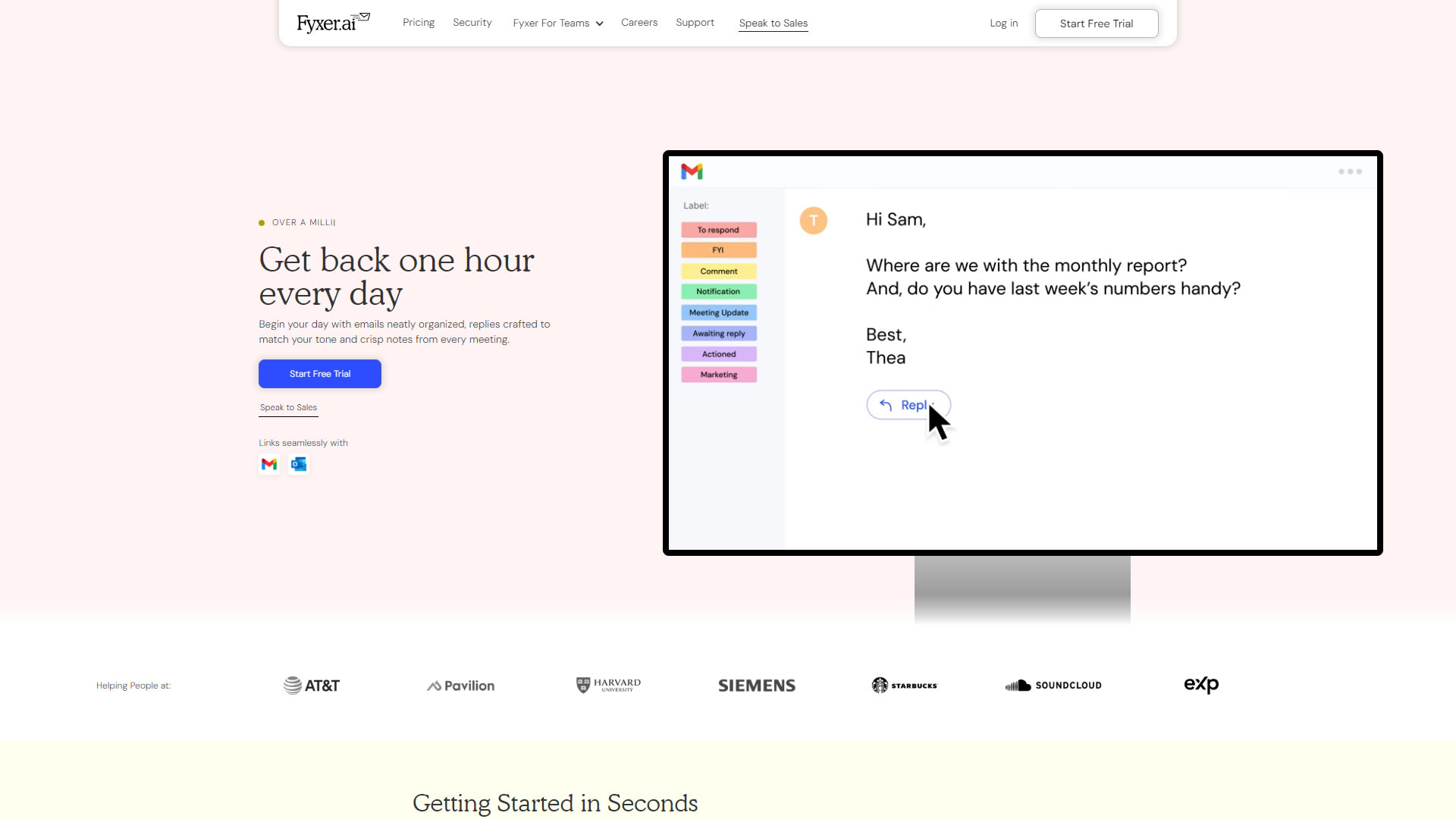Click the Starbucks logo
Viewport: 1456px width, 819px height.
point(904,686)
